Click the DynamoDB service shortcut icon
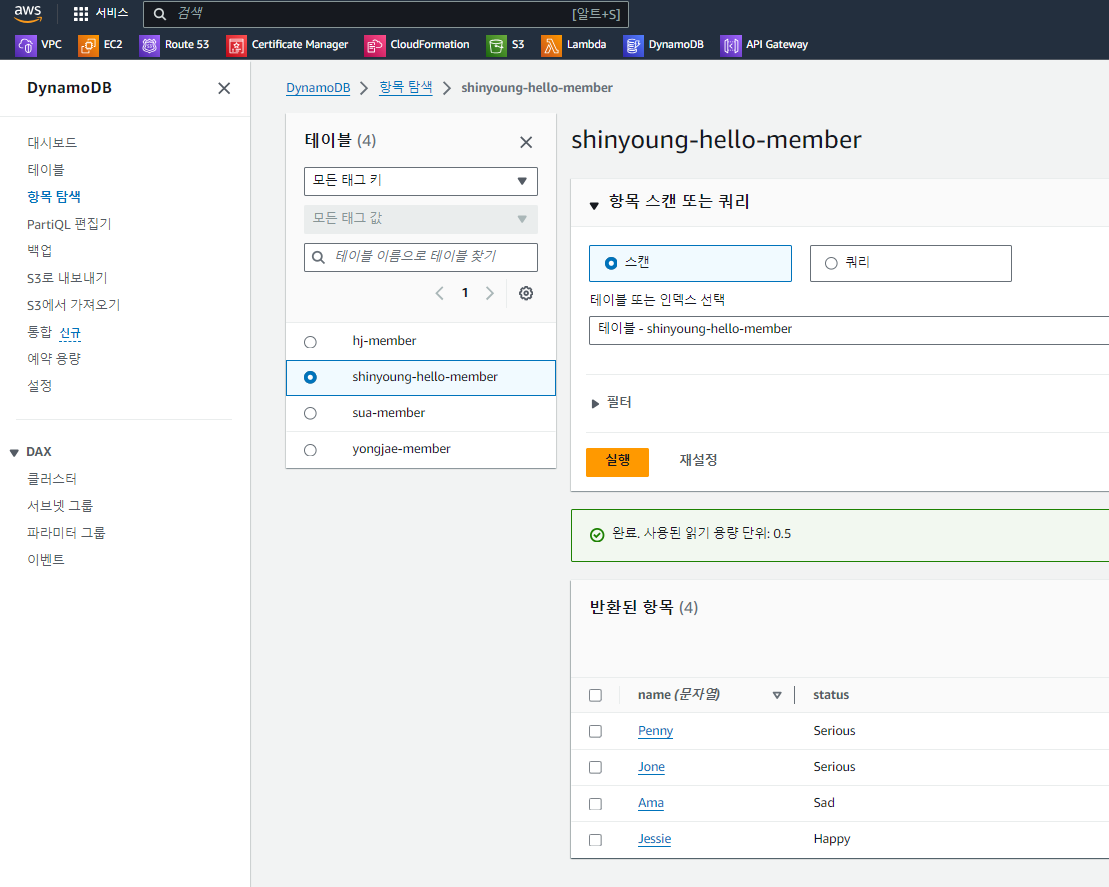 tap(633, 45)
